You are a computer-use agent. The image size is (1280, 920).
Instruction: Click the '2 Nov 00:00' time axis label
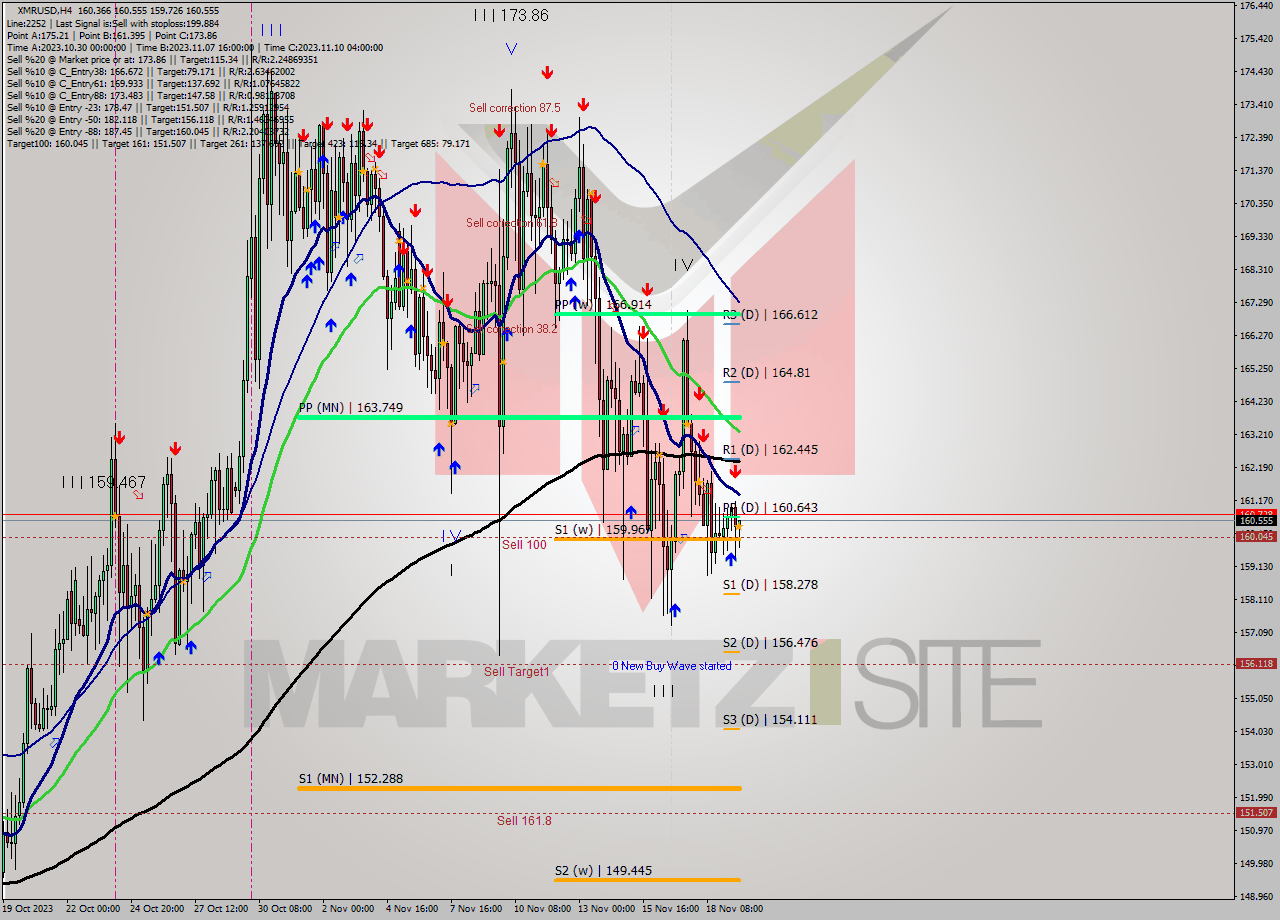347,909
